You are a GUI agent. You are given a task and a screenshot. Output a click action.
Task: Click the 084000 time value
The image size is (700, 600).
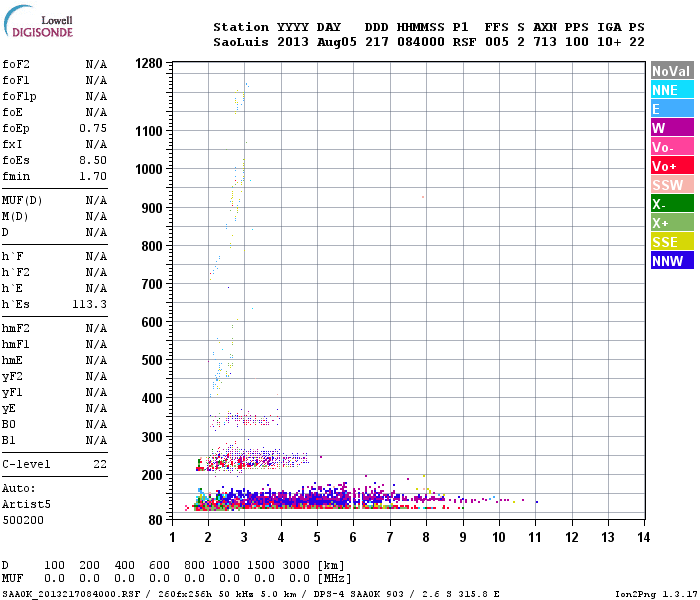click(421, 42)
